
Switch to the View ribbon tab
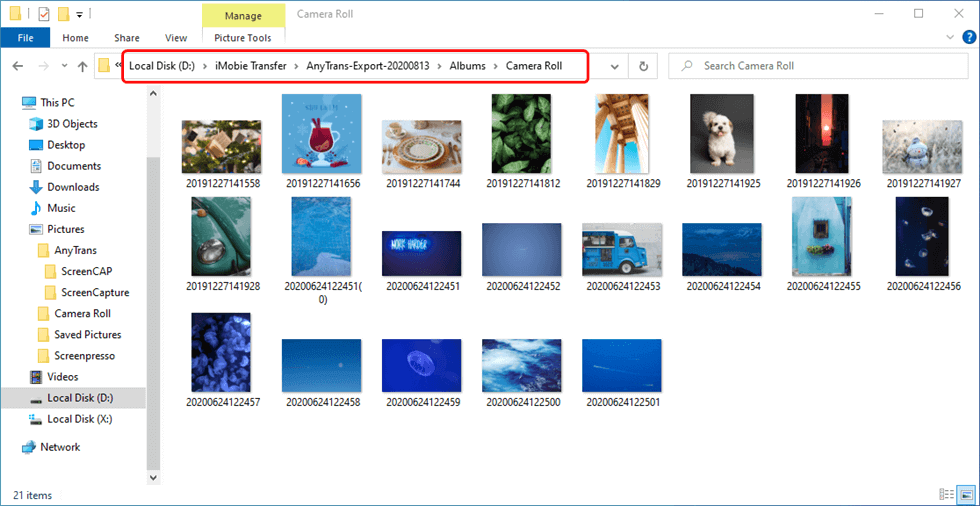coord(176,38)
